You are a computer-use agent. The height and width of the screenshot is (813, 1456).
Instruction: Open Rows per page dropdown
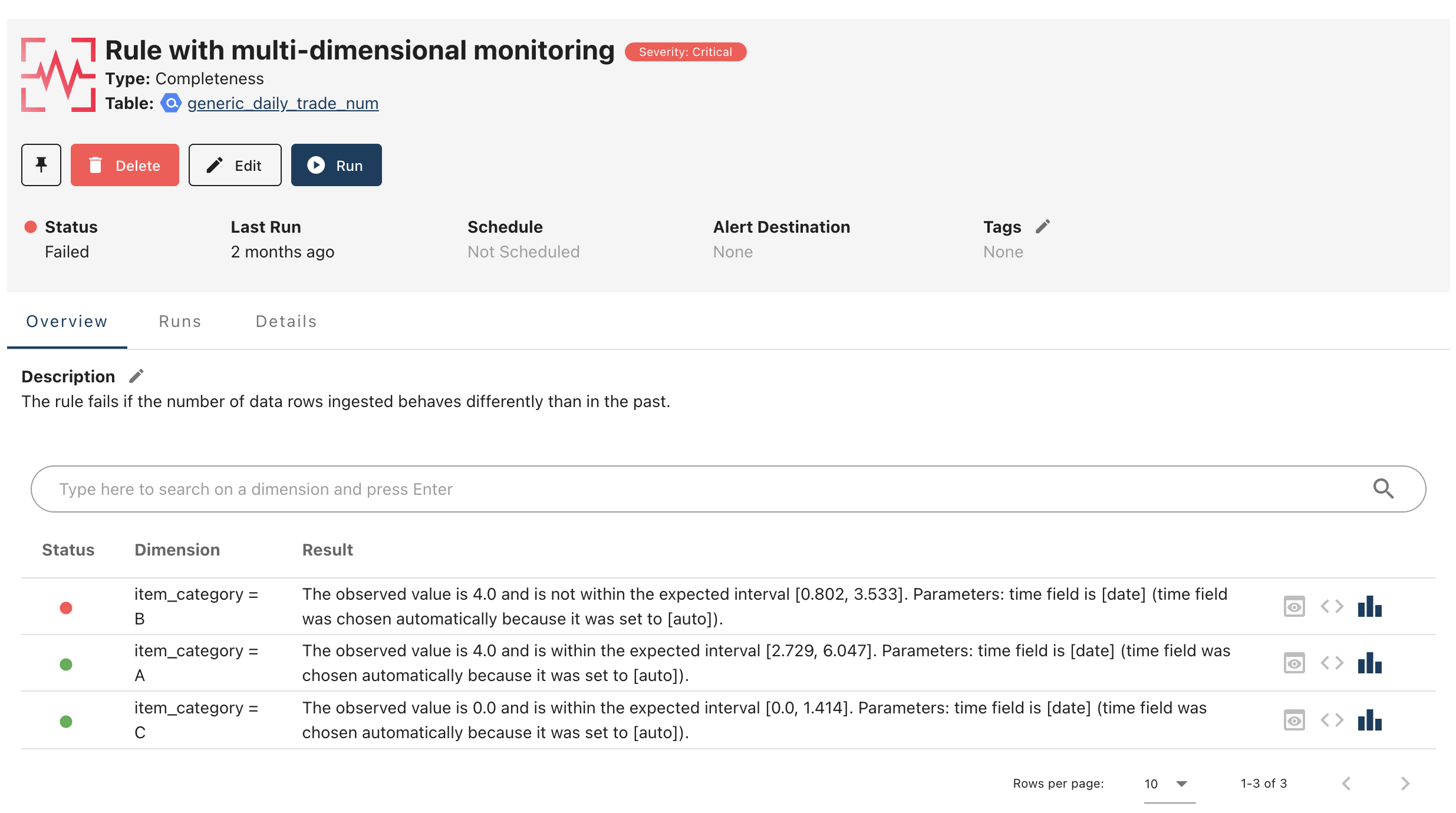1168,784
